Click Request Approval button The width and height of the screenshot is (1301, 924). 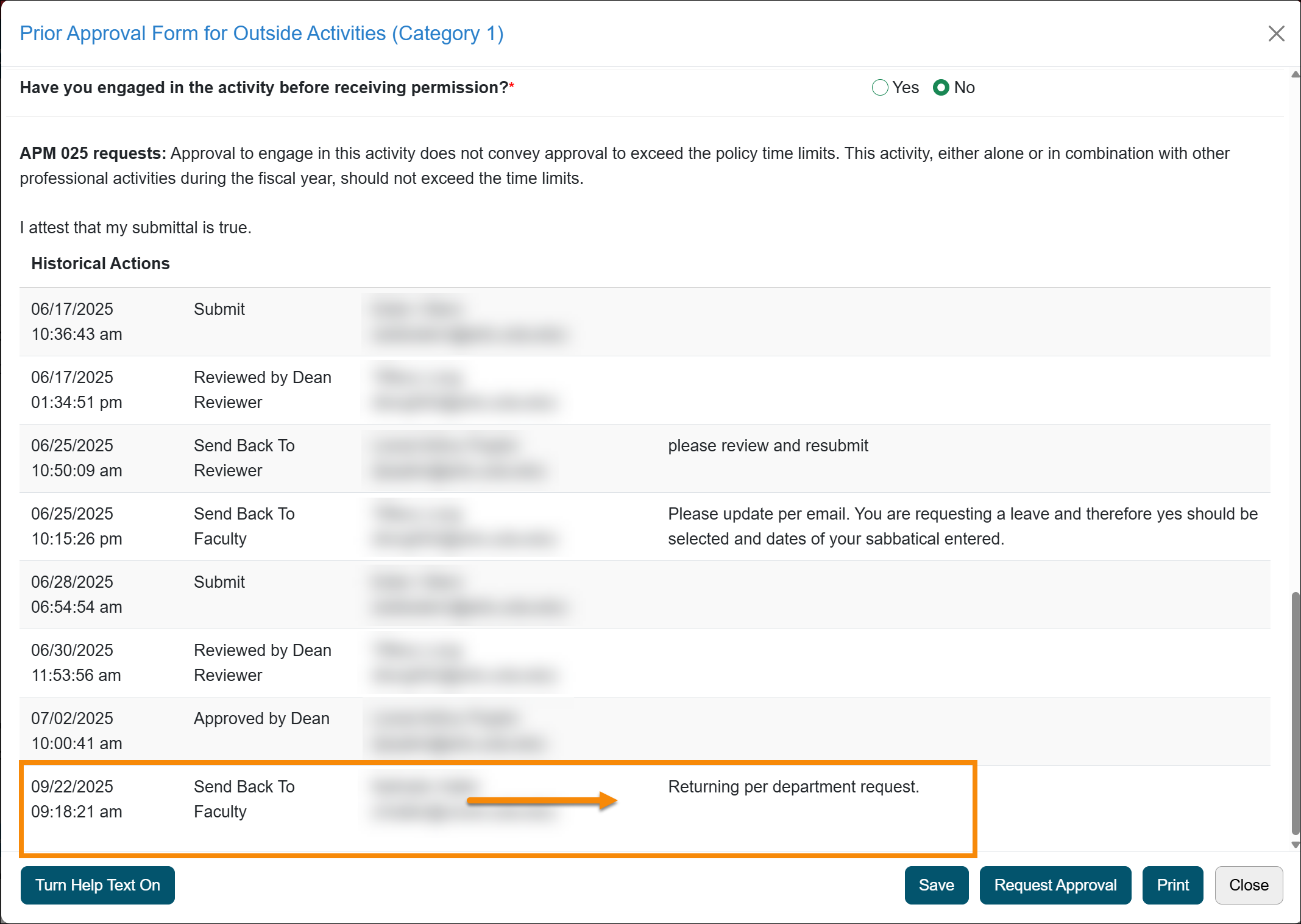tap(1055, 885)
